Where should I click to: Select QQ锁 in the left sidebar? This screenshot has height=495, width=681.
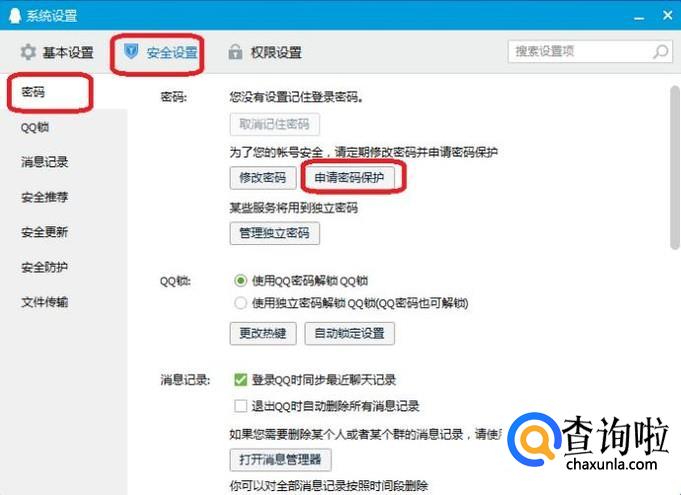[35, 127]
